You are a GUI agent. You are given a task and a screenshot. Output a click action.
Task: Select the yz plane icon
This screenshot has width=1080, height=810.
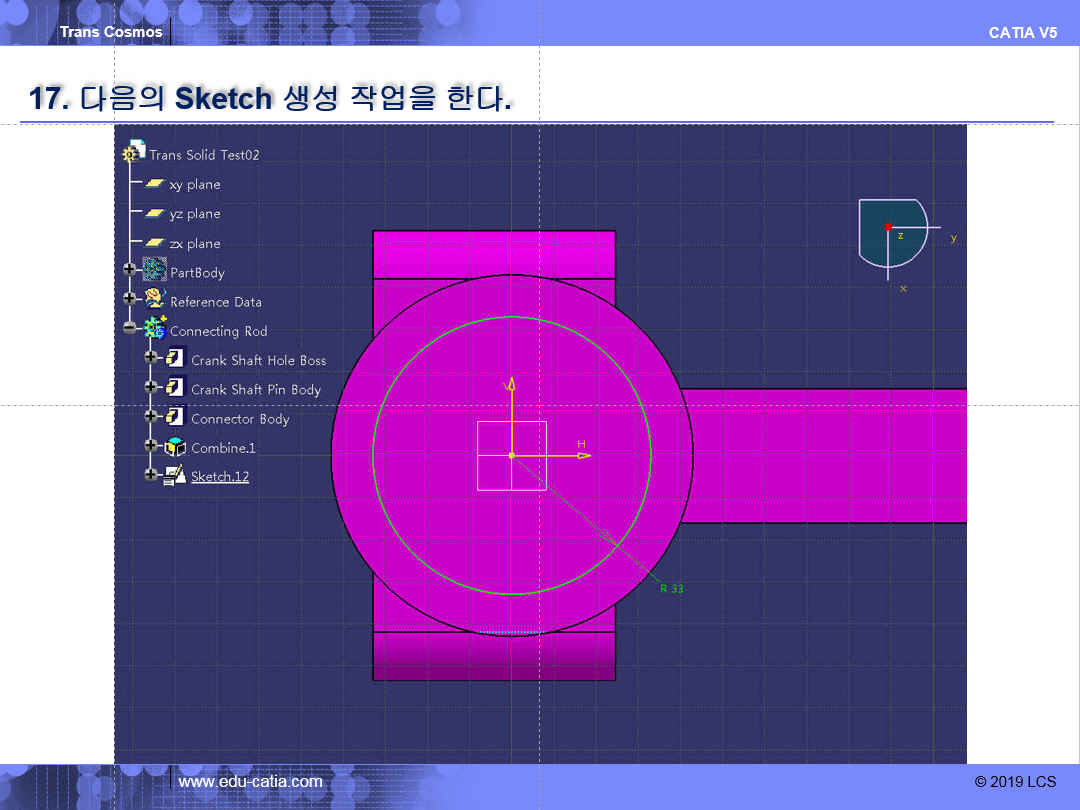click(x=154, y=213)
